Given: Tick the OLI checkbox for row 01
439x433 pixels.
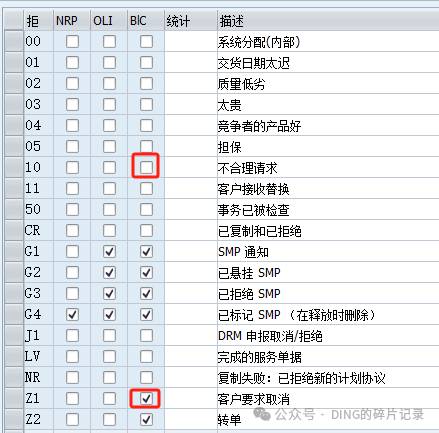Looking at the screenshot, I should click(109, 63).
